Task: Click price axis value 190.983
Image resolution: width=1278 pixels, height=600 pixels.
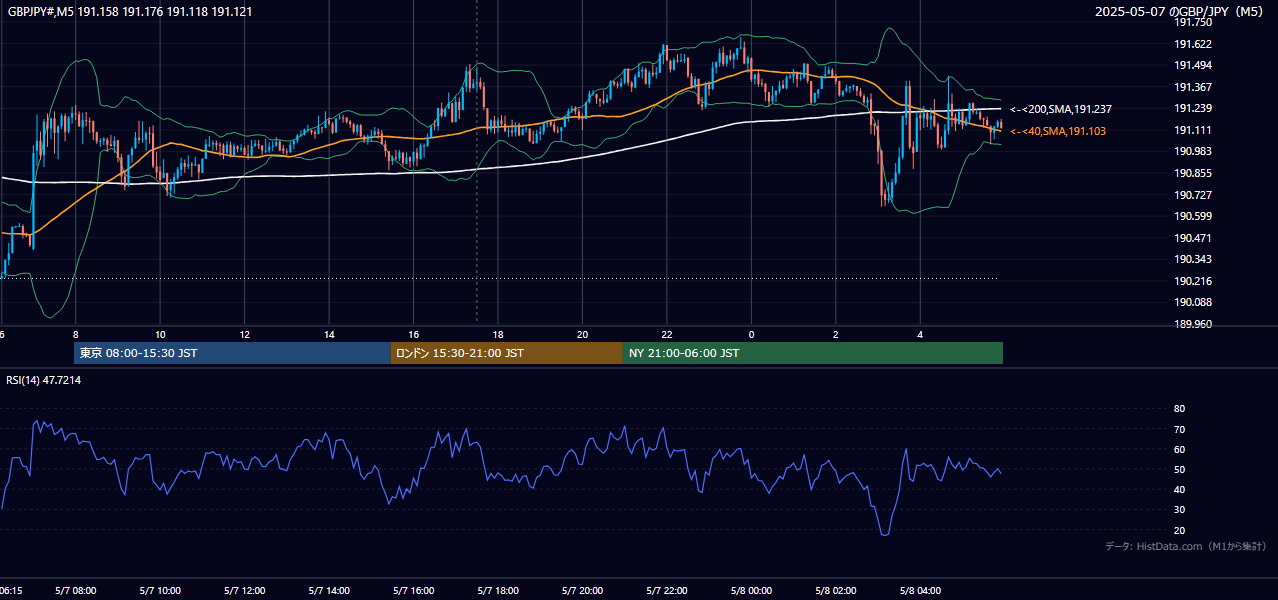Action: pos(1192,151)
